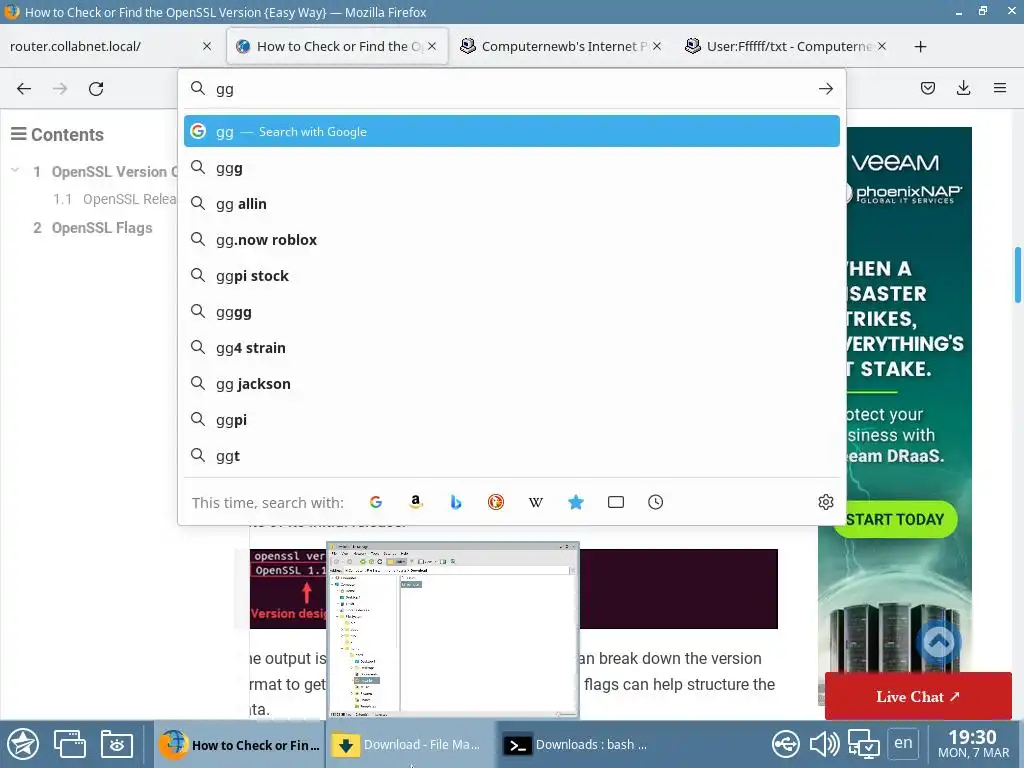This screenshot has height=768, width=1024.
Task: Choose the 'ggg' search suggestion
Action: [x=512, y=168]
